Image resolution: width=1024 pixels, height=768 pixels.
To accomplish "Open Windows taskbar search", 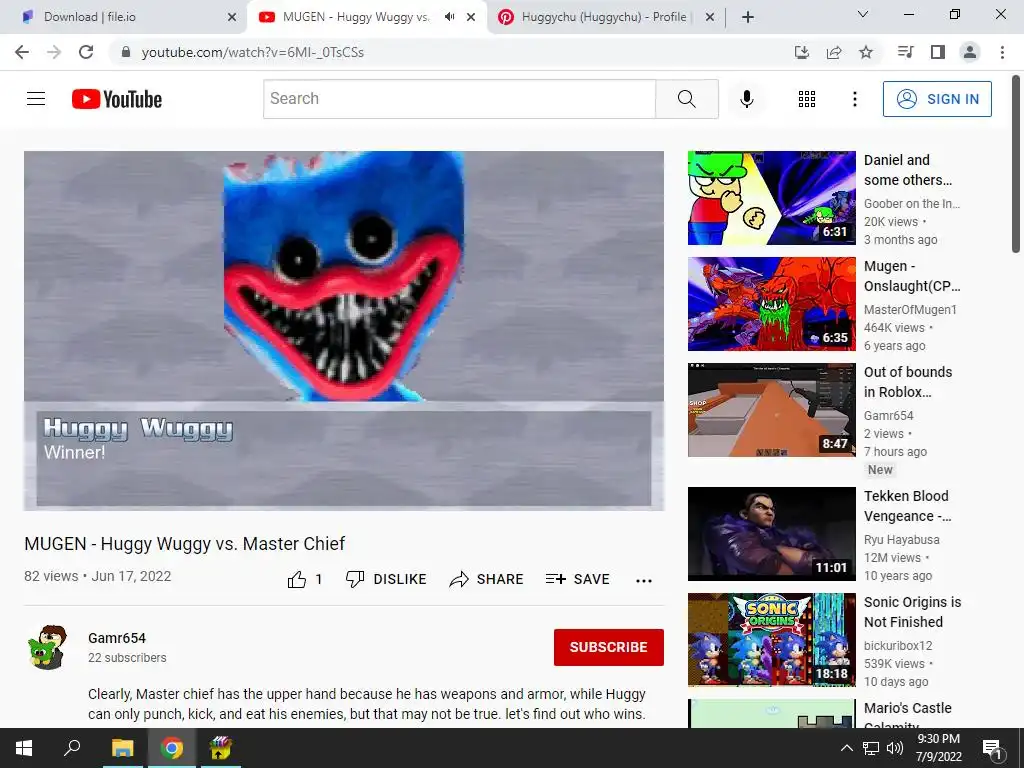I will [72, 748].
